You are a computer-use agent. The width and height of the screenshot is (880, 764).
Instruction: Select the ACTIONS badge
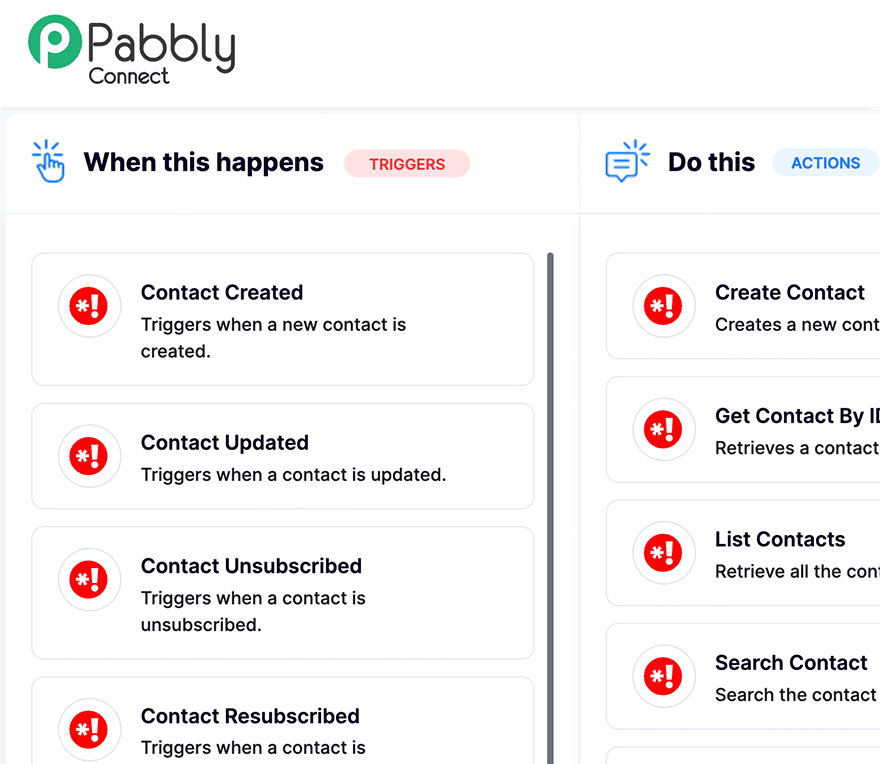[x=826, y=162]
